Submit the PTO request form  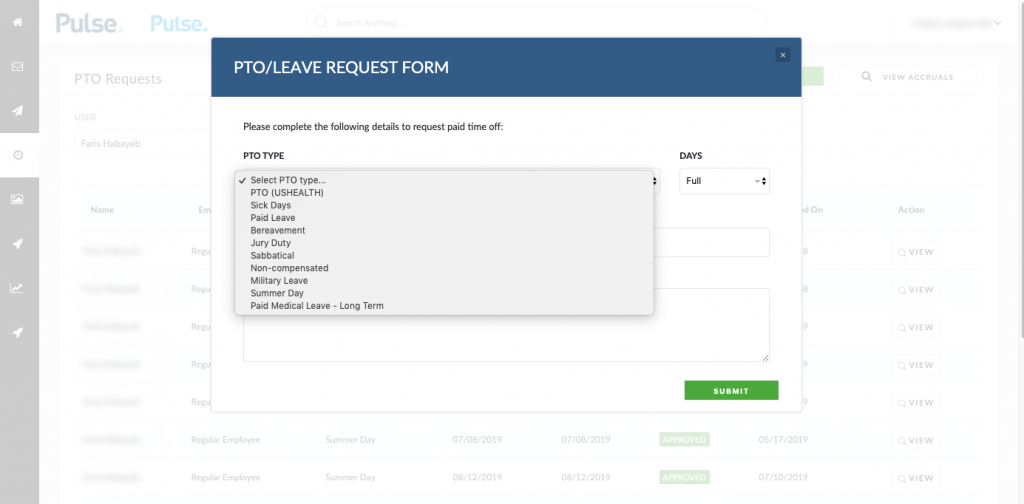[x=731, y=390]
